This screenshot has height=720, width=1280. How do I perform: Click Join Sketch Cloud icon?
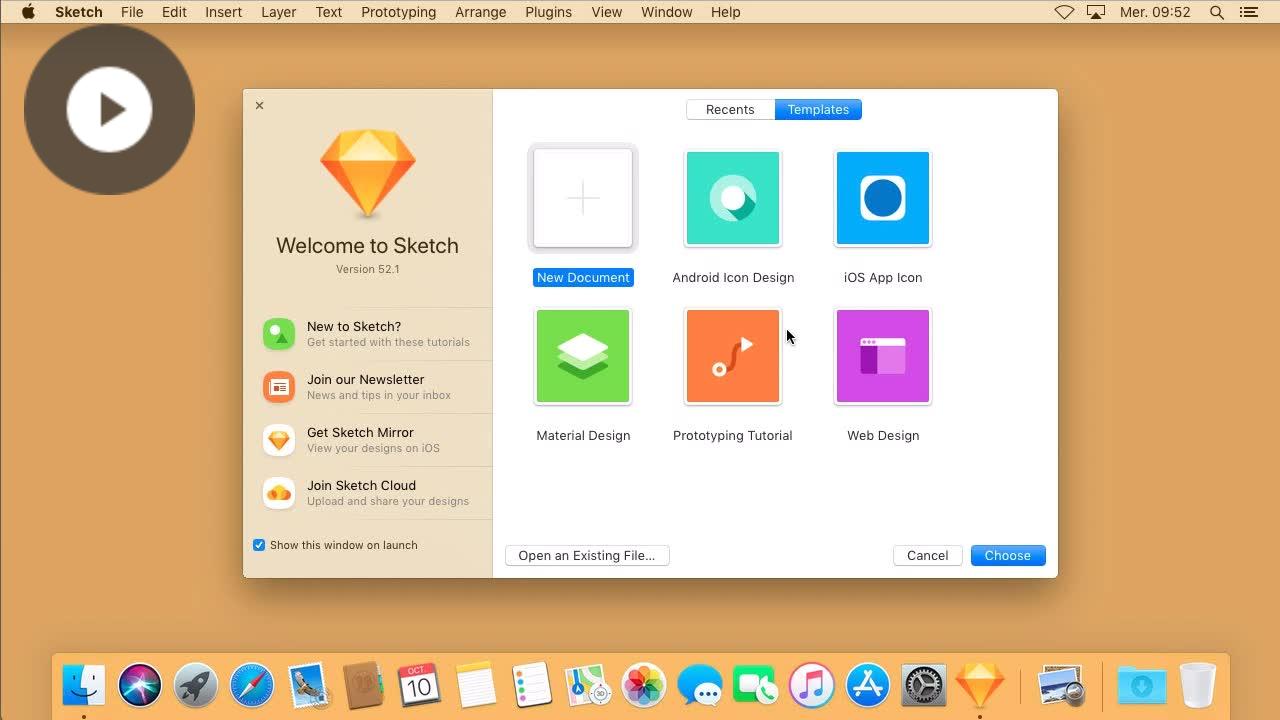[279, 493]
